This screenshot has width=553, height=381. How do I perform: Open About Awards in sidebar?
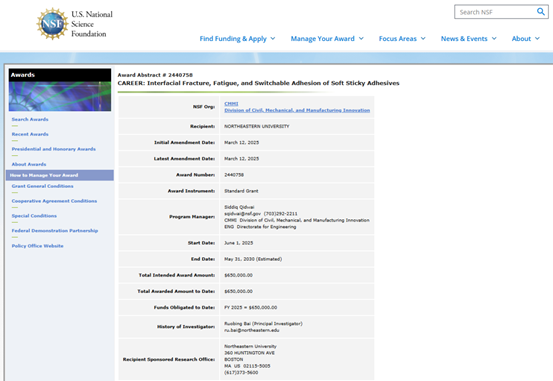tap(29, 164)
